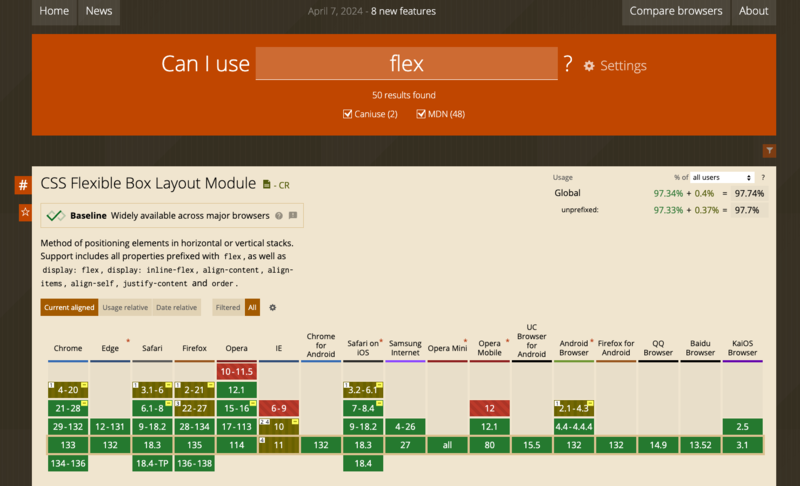Screen dimensions: 800x486
Task: Uncheck the MDN (48) results checkbox
Action: 421,114
